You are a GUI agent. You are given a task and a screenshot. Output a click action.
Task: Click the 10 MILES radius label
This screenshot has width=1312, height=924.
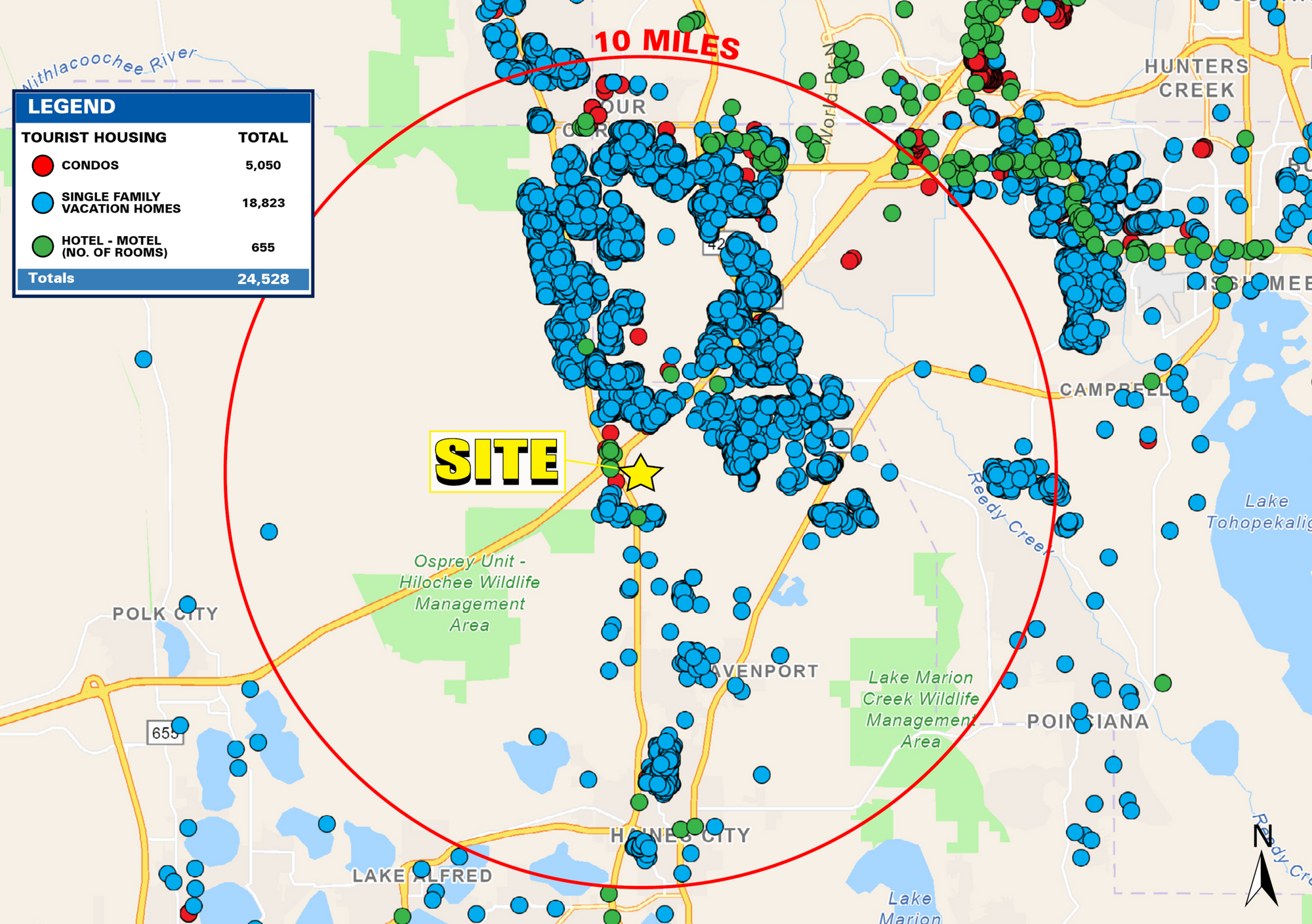point(667,43)
